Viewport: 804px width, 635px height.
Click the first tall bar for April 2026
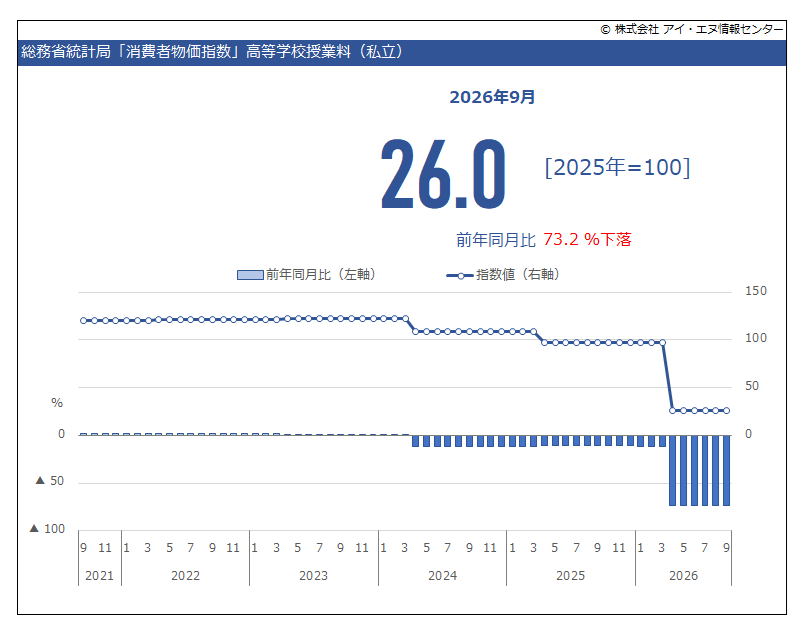672,470
